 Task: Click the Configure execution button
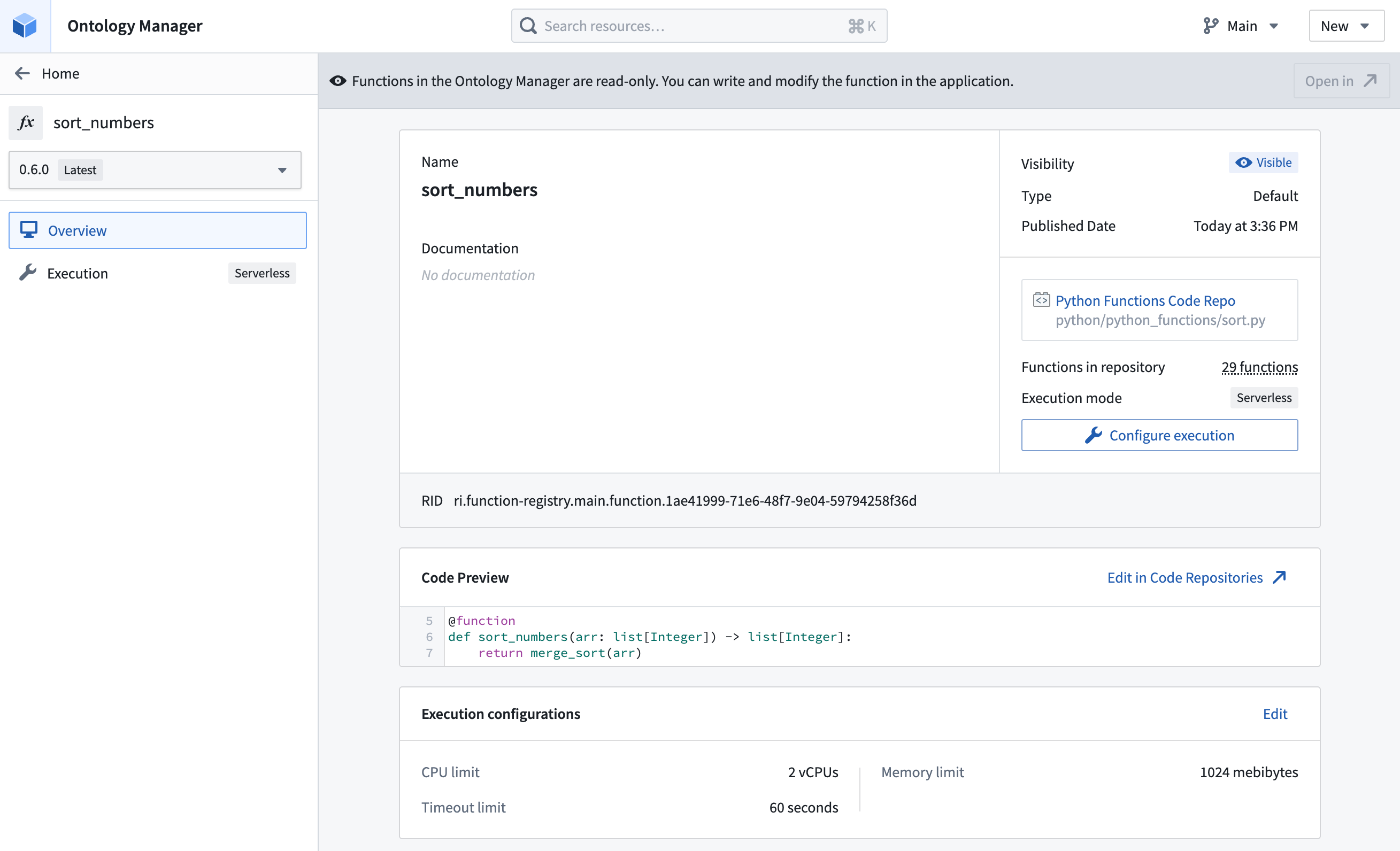pyautogui.click(x=1159, y=435)
